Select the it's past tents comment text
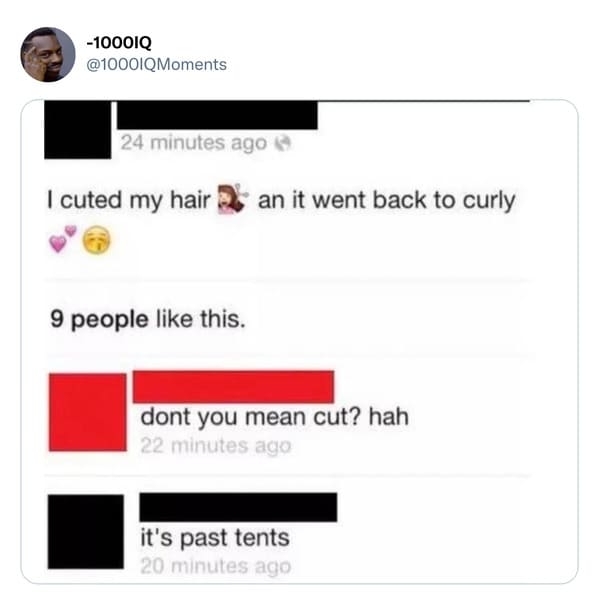 coord(215,538)
